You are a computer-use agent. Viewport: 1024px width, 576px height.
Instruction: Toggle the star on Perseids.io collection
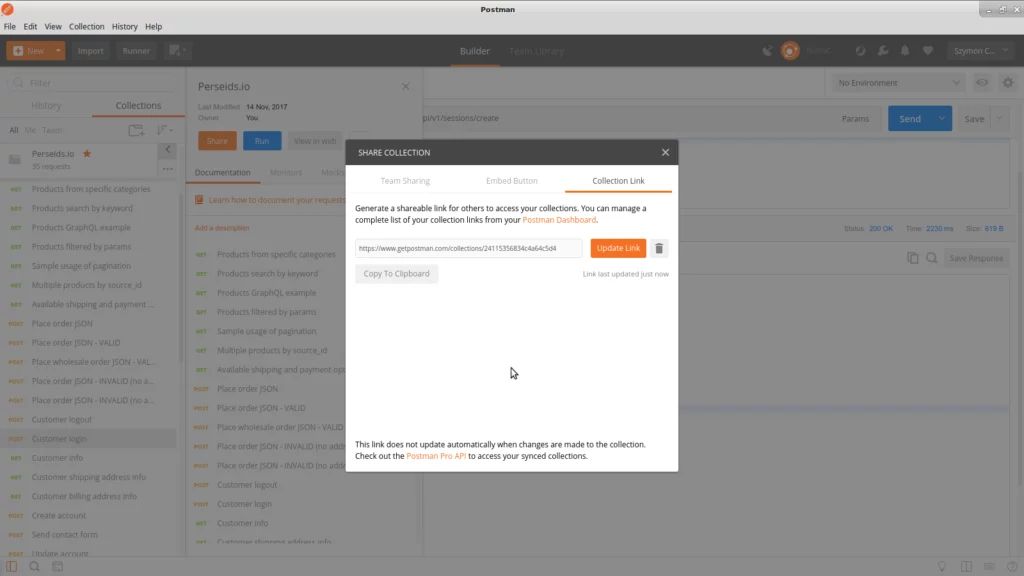87,153
